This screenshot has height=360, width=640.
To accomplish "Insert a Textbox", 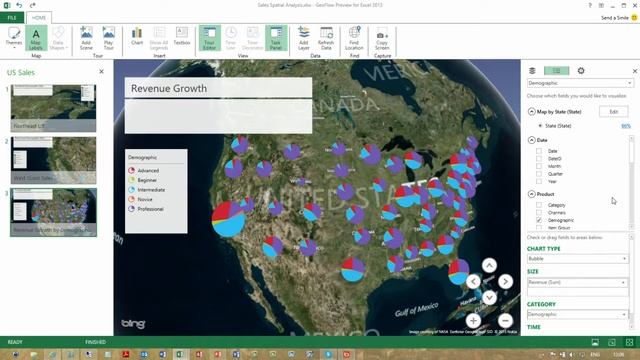I will 182,36.
